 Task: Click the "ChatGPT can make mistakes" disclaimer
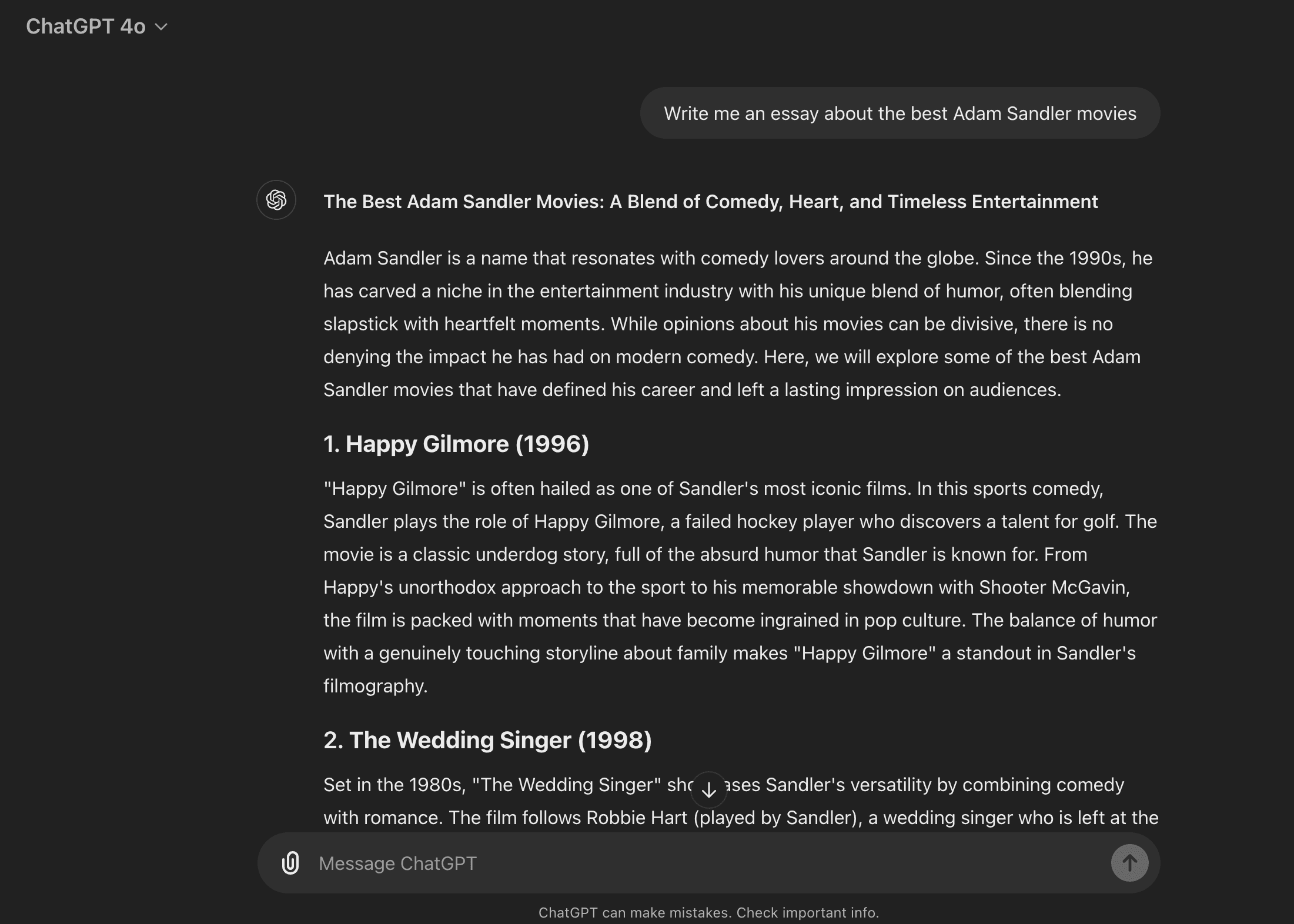[x=708, y=912]
